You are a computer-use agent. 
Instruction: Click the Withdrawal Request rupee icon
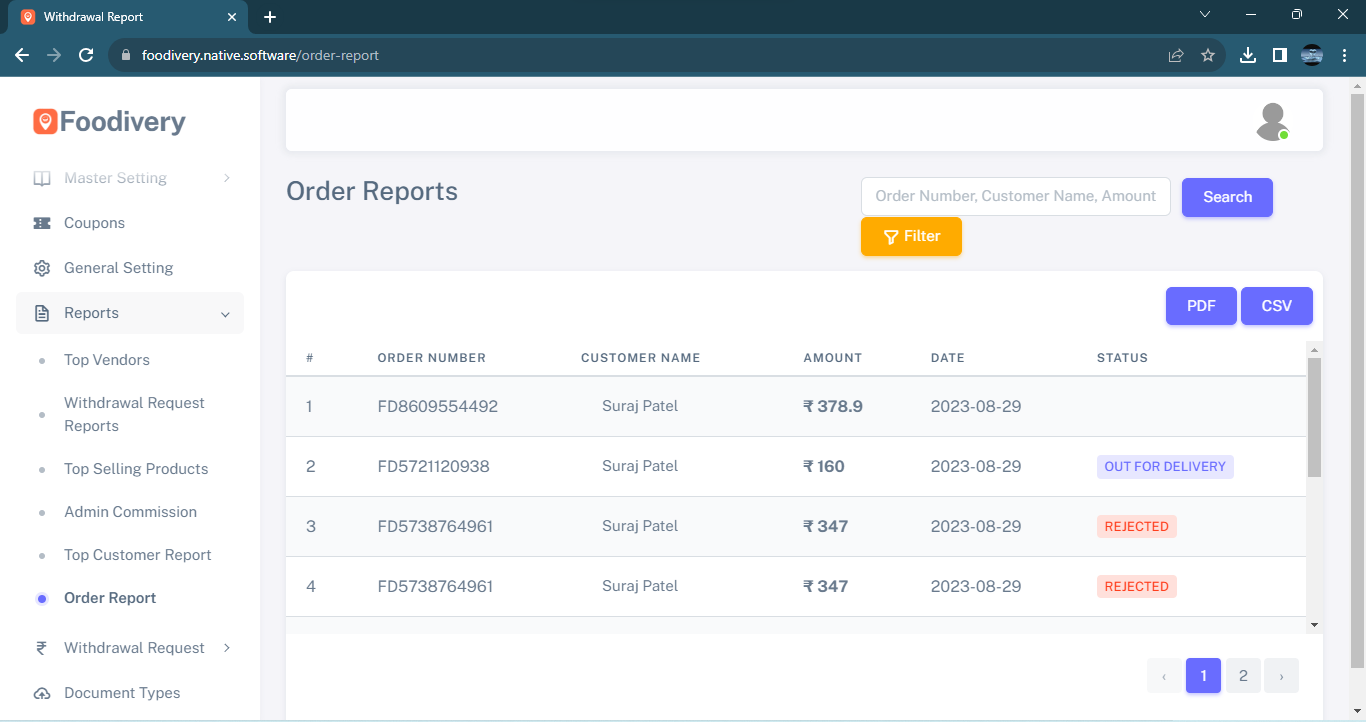coord(42,648)
